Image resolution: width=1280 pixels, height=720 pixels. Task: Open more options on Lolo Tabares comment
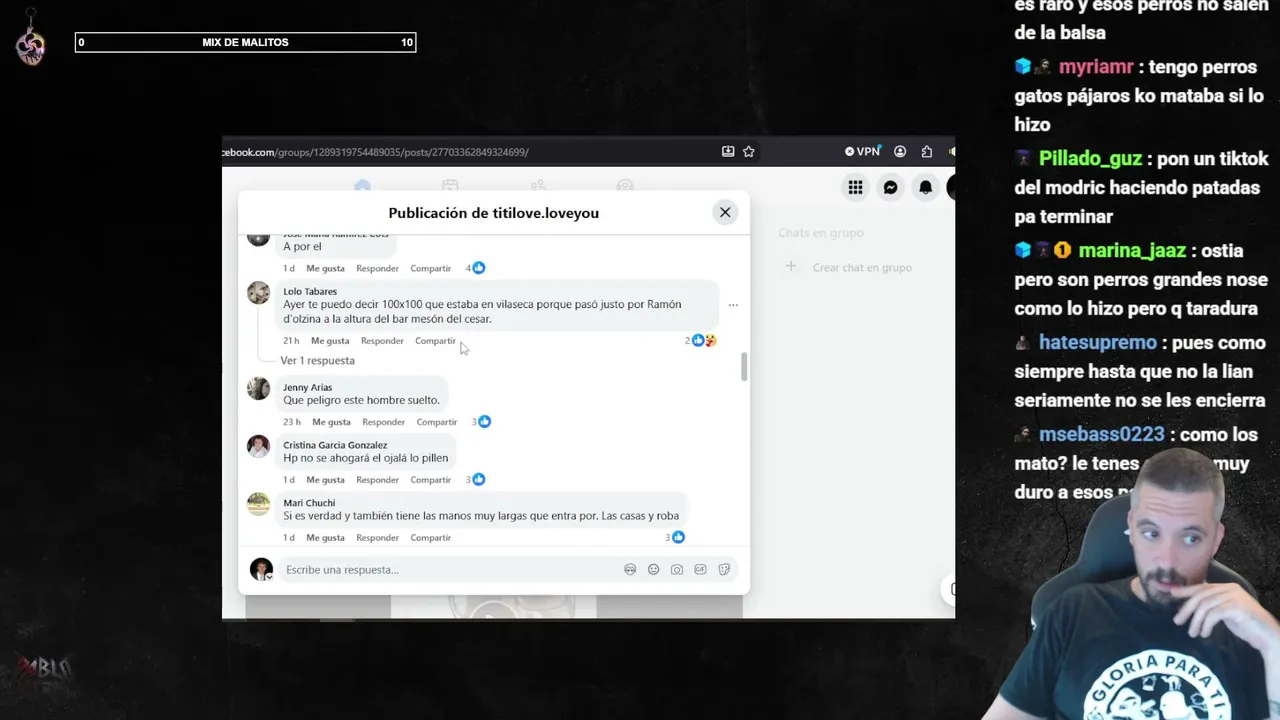[x=733, y=305]
